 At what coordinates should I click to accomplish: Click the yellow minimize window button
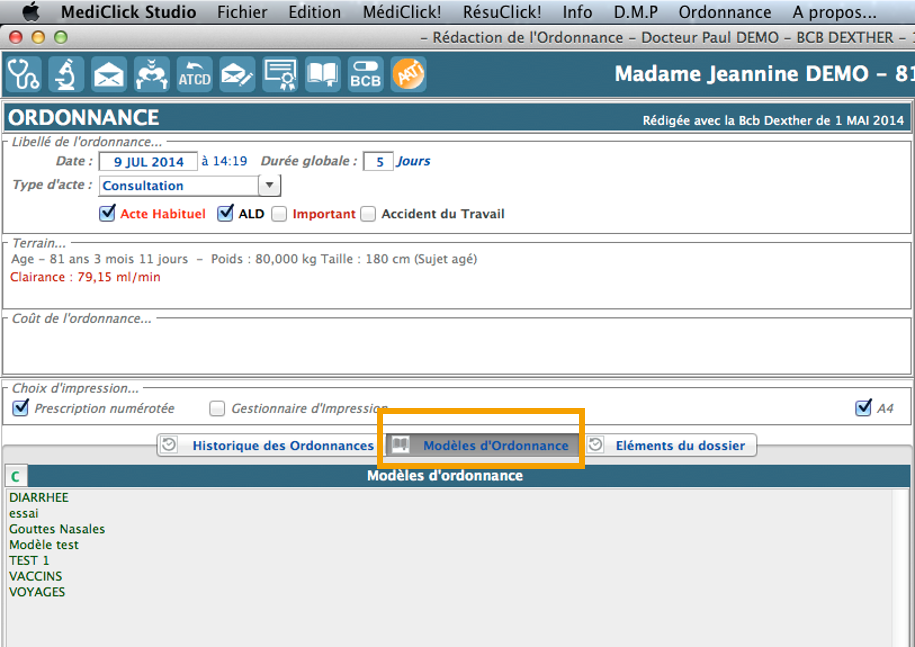click(39, 37)
